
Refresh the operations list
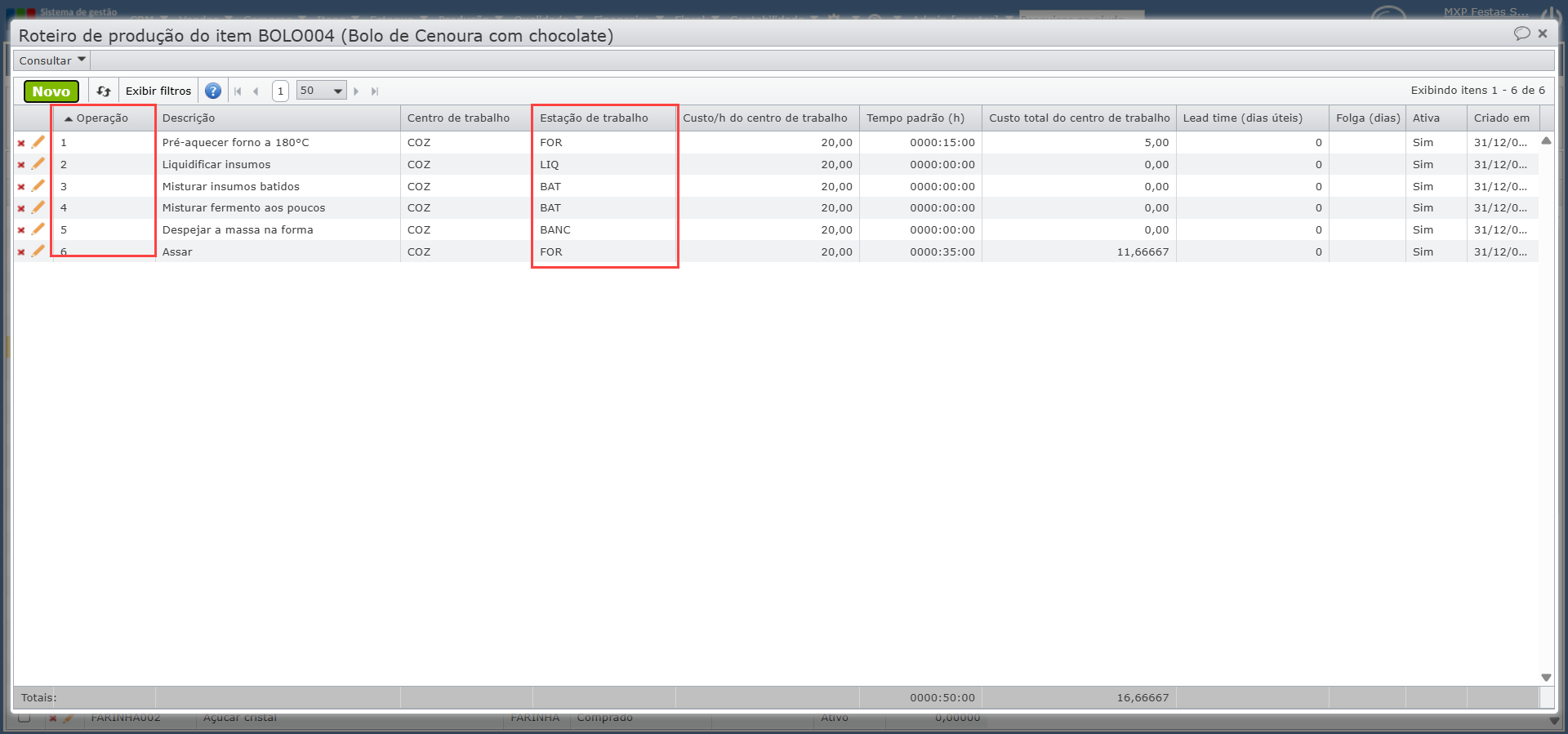pyautogui.click(x=104, y=91)
